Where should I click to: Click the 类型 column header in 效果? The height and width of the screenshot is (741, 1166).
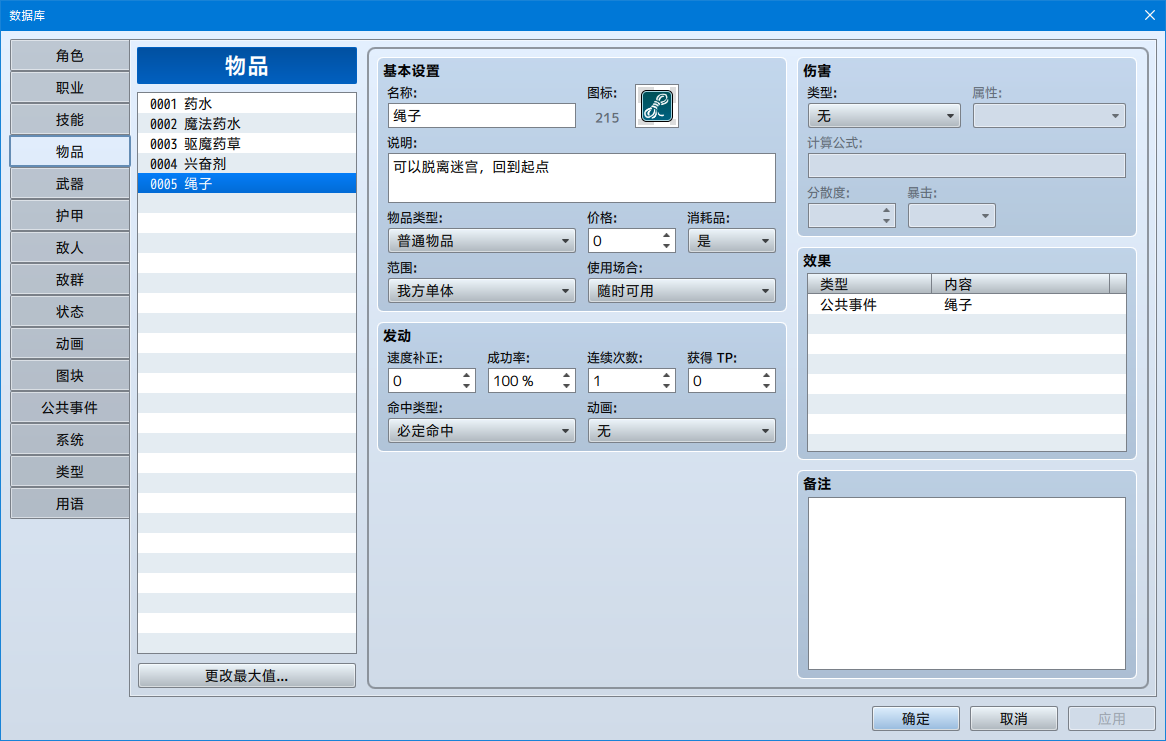870,284
